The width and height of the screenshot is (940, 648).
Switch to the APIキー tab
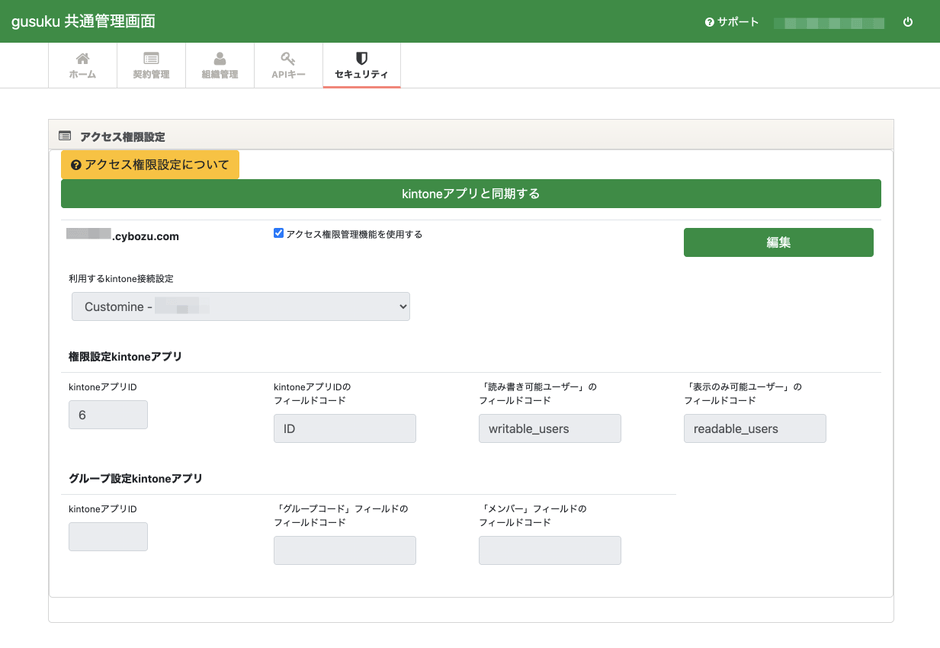click(287, 65)
